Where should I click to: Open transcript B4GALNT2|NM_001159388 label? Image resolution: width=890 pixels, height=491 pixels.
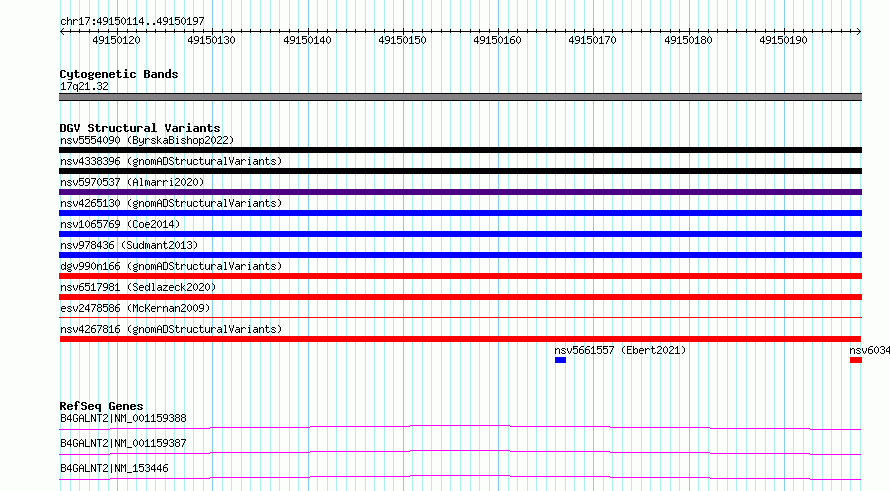pyautogui.click(x=123, y=418)
